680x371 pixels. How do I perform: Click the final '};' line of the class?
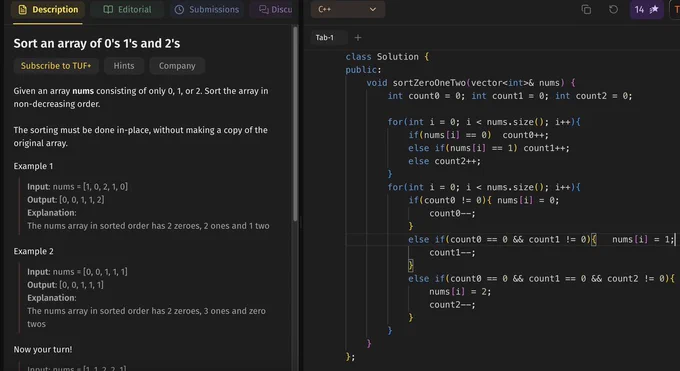tap(350, 357)
